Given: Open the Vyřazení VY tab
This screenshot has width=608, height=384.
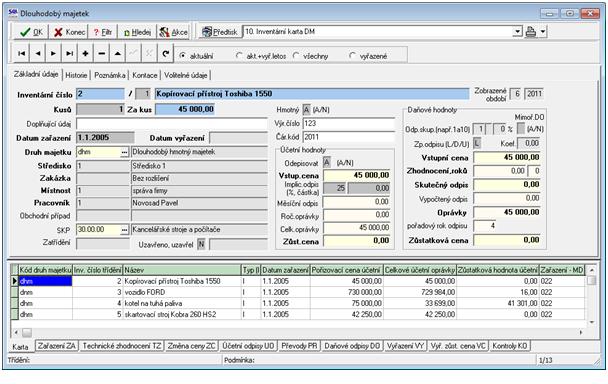Looking at the screenshot, I should tap(406, 346).
